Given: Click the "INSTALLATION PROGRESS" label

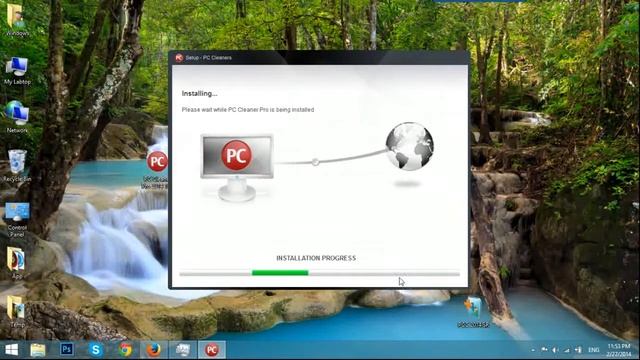Looking at the screenshot, I should tap(316, 258).
